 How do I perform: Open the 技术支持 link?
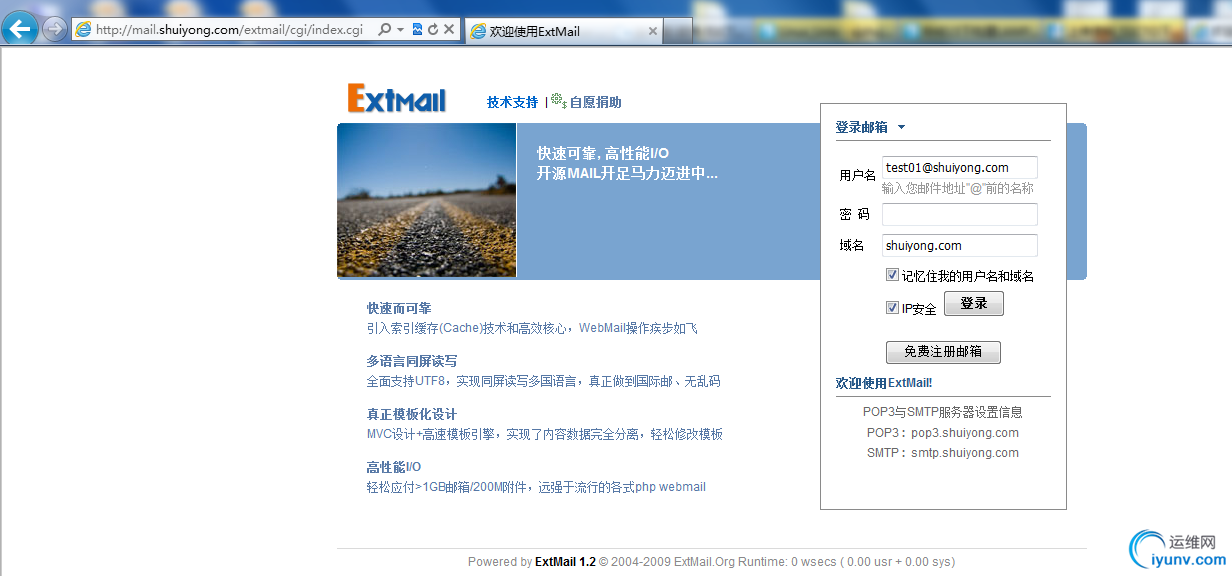click(x=512, y=102)
